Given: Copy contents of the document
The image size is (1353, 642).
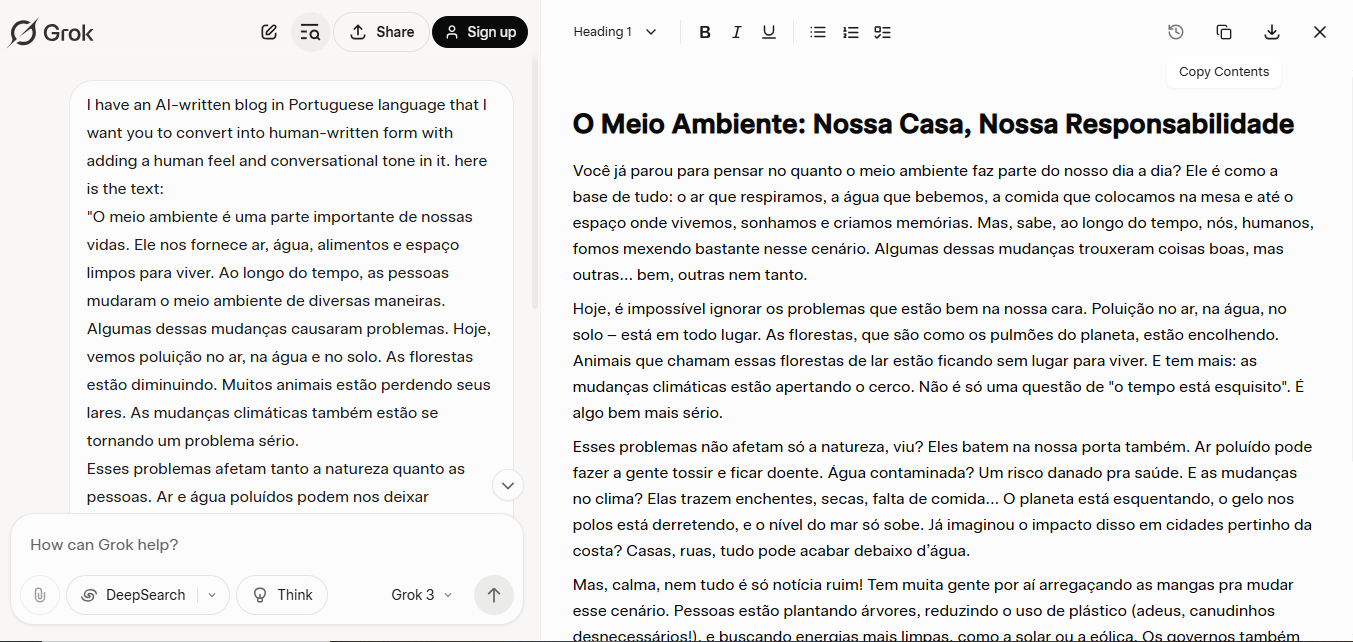Looking at the screenshot, I should click(x=1224, y=32).
